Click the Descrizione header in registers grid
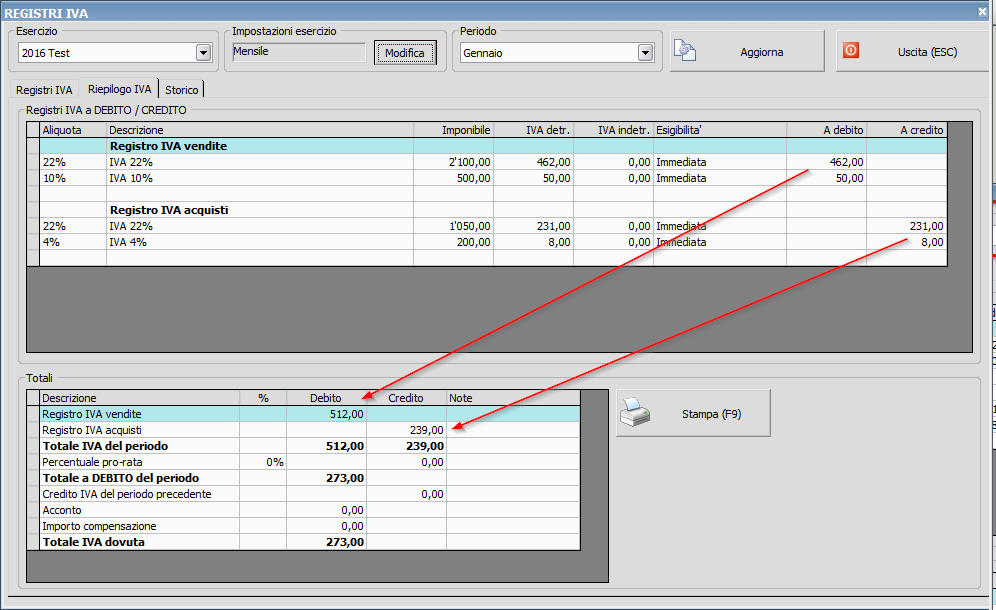This screenshot has width=996, height=610. (x=260, y=130)
